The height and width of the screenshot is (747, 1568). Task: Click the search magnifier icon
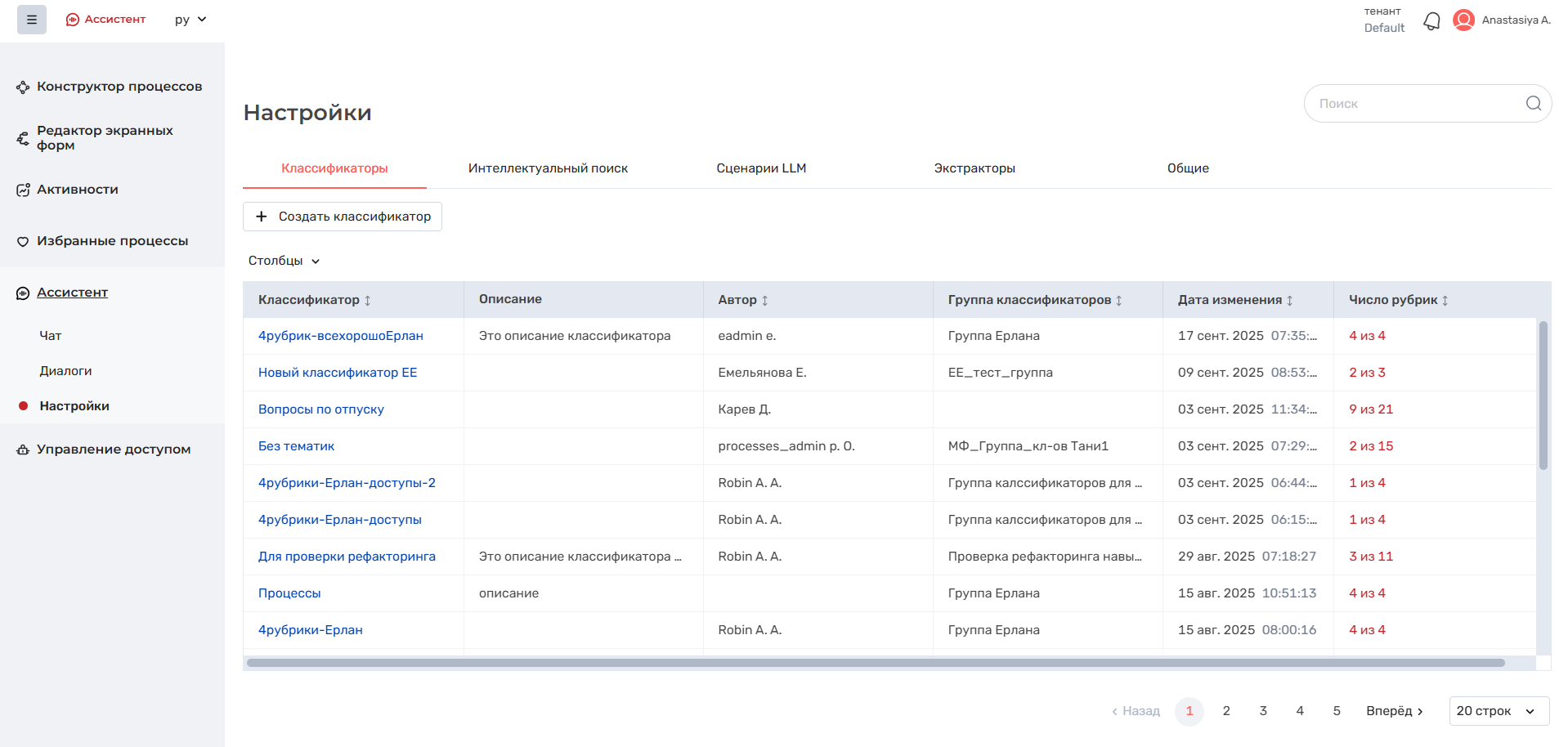click(x=1533, y=104)
